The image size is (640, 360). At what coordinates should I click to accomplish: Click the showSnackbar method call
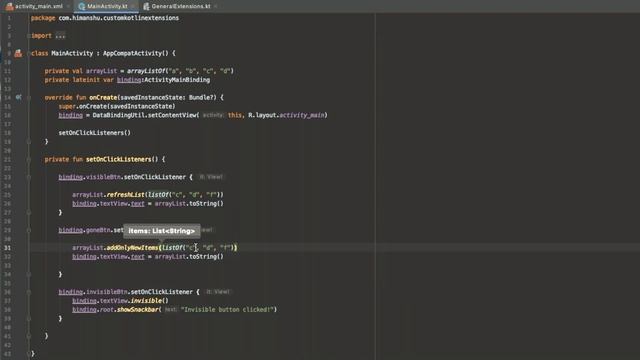click(x=139, y=309)
